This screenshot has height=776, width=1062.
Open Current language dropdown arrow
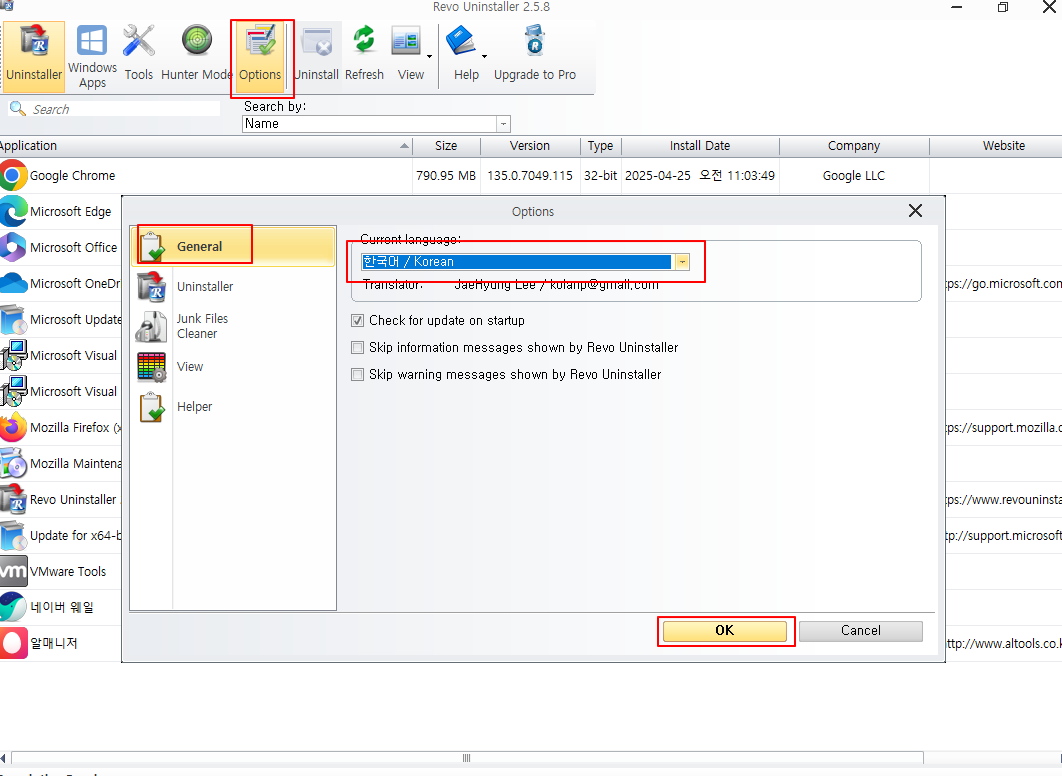(682, 262)
